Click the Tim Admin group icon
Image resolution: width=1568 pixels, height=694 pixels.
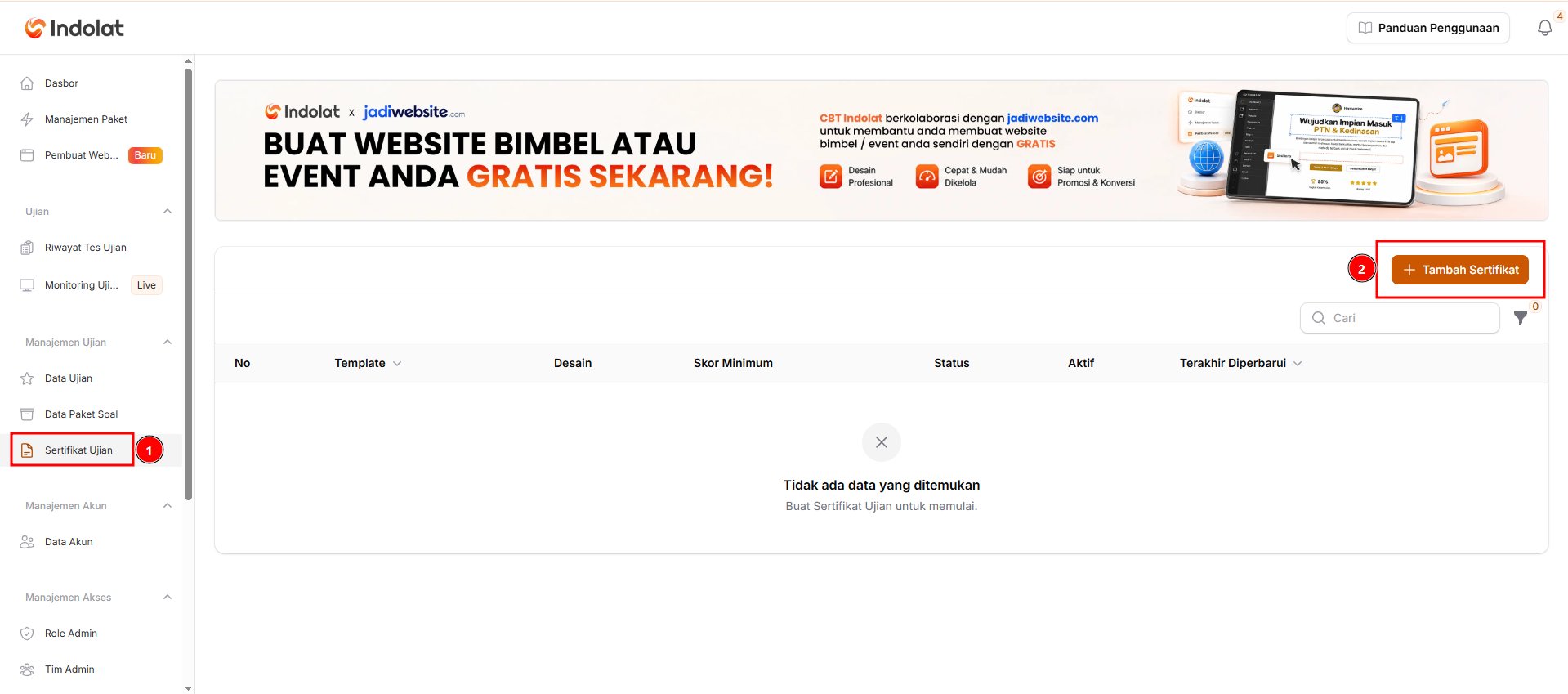[x=27, y=669]
